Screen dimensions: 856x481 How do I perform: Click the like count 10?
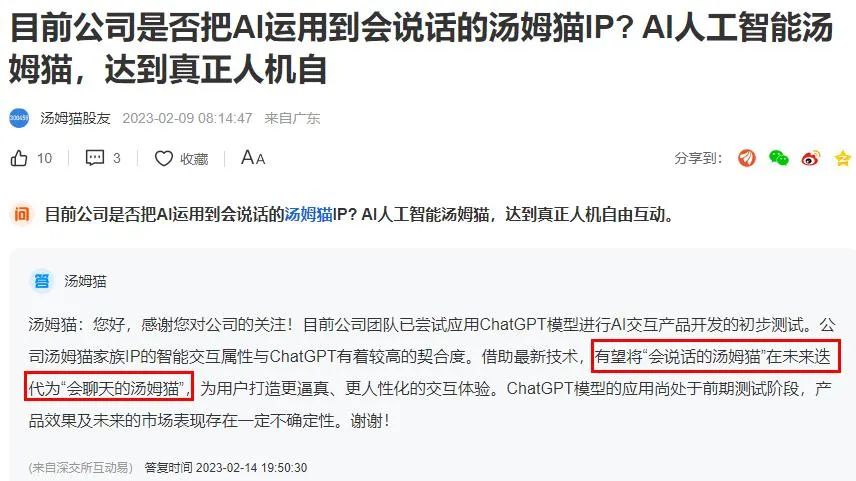[44, 158]
